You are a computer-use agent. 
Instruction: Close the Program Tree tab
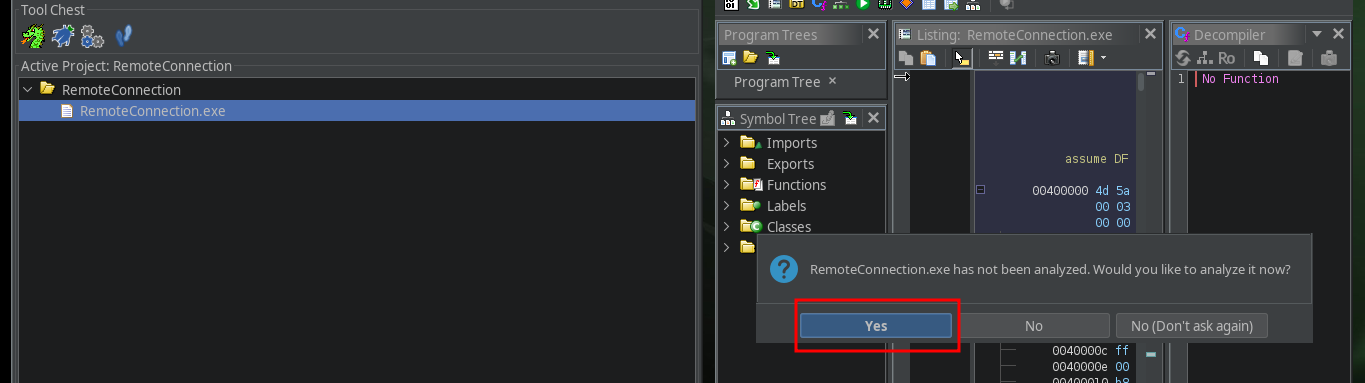[x=832, y=81]
